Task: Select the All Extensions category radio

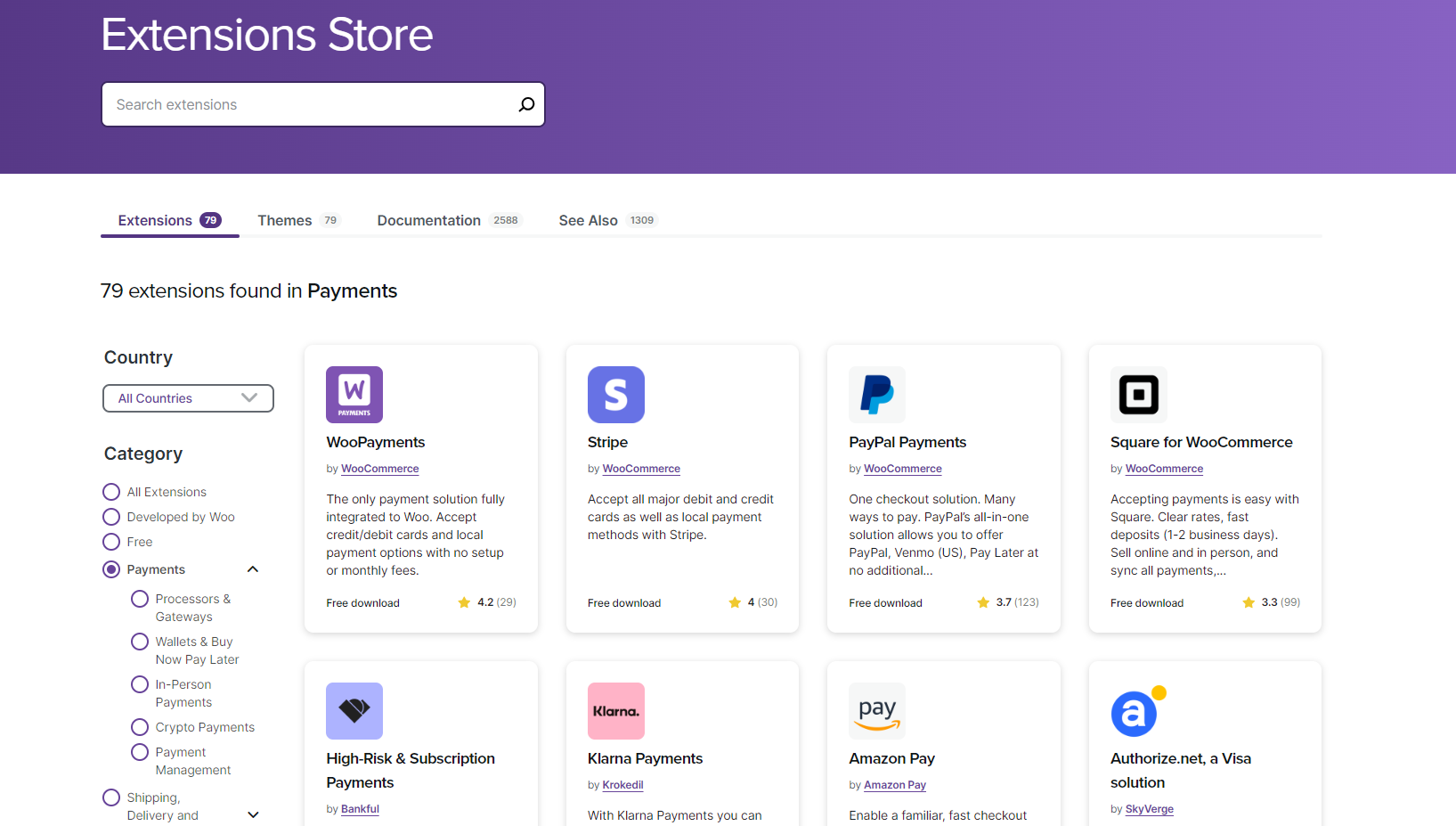Action: tap(111, 492)
